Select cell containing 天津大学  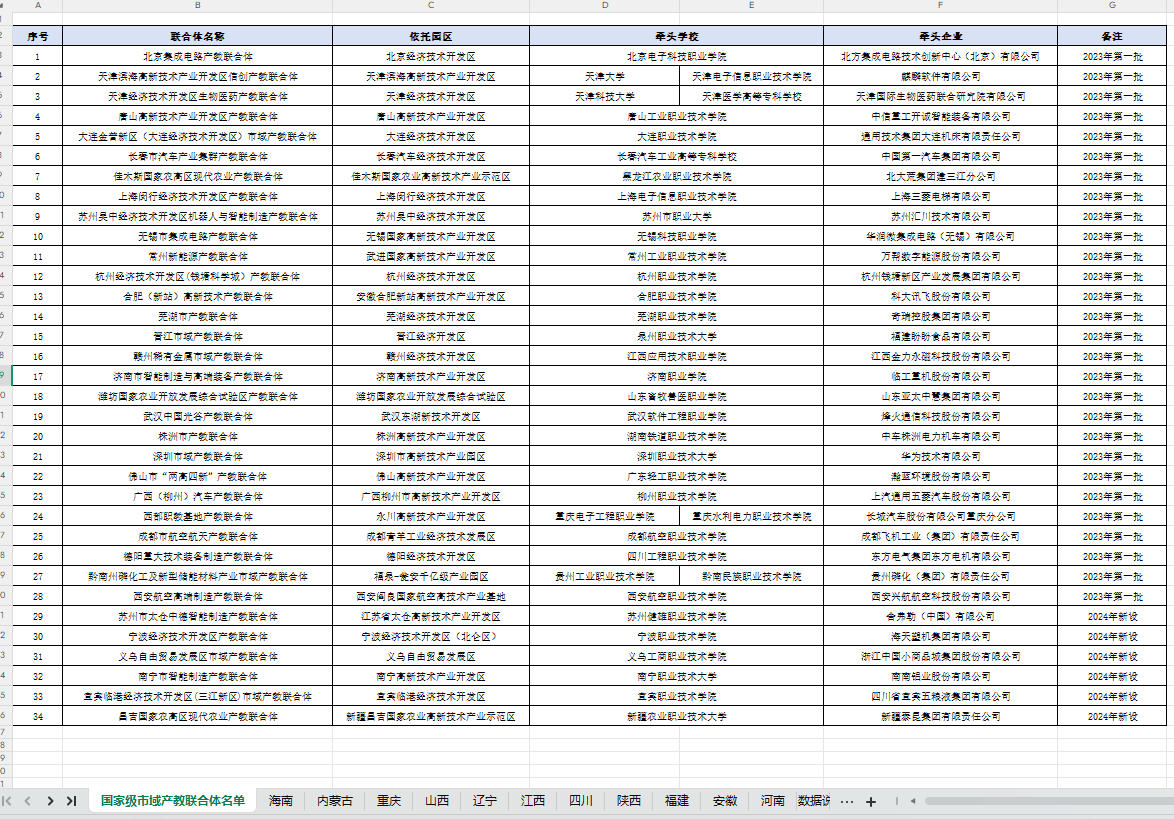[605, 76]
